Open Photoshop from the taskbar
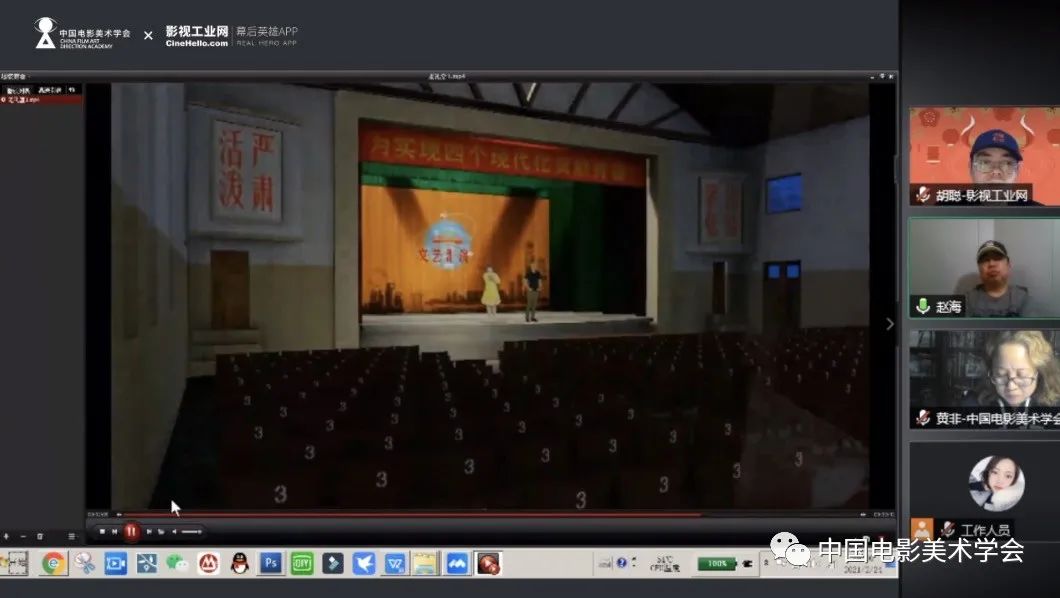1060x598 pixels. click(x=270, y=563)
